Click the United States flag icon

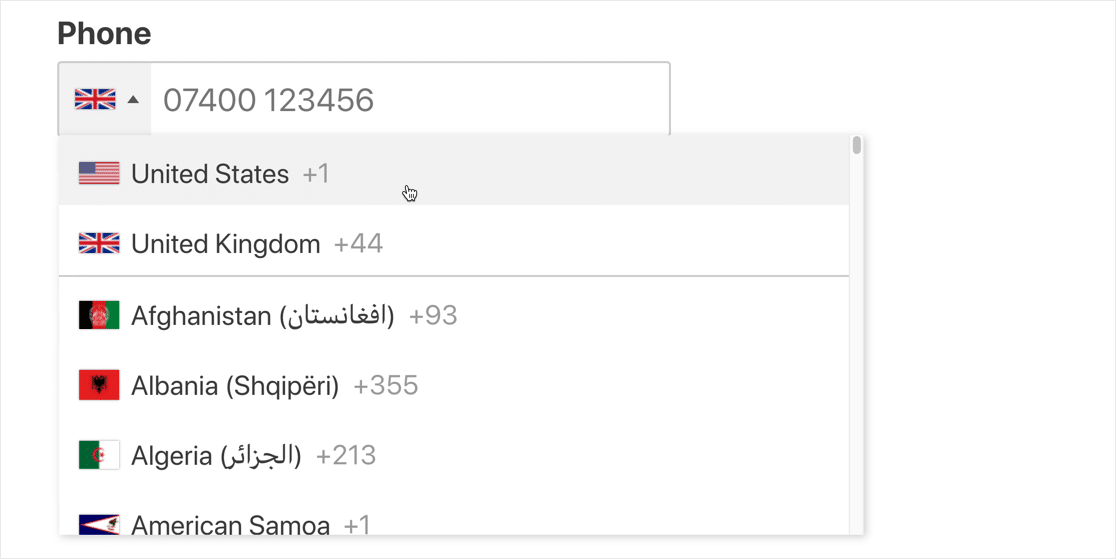pyautogui.click(x=99, y=174)
